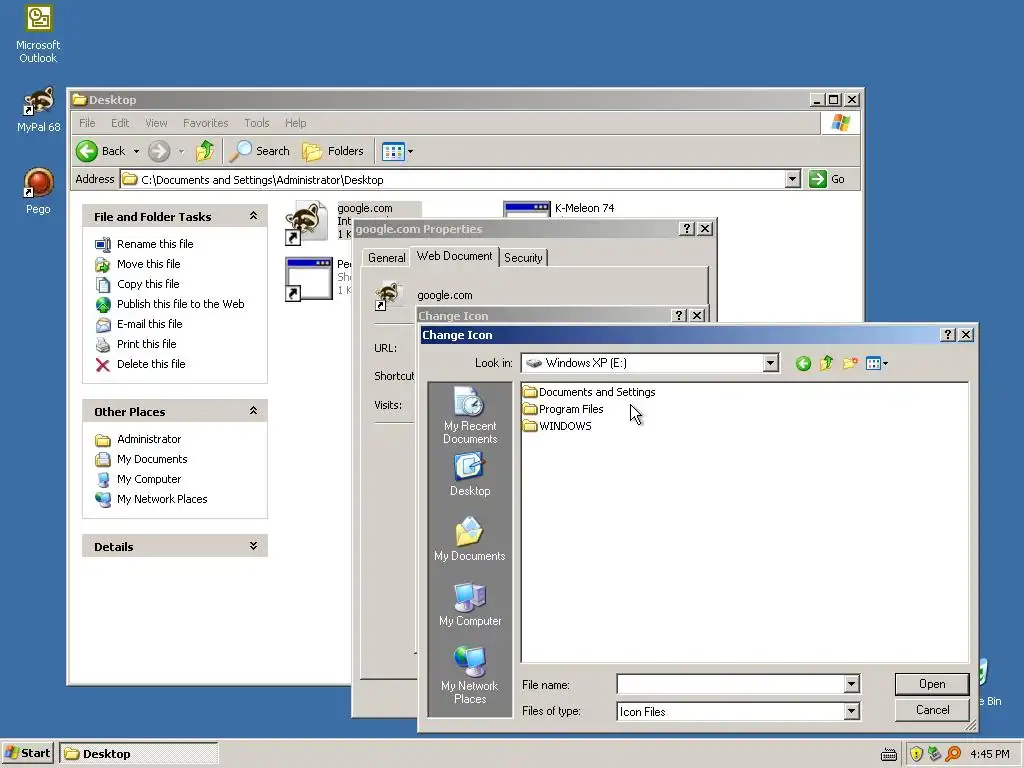
Task: Open the Start menu
Action: point(27,753)
